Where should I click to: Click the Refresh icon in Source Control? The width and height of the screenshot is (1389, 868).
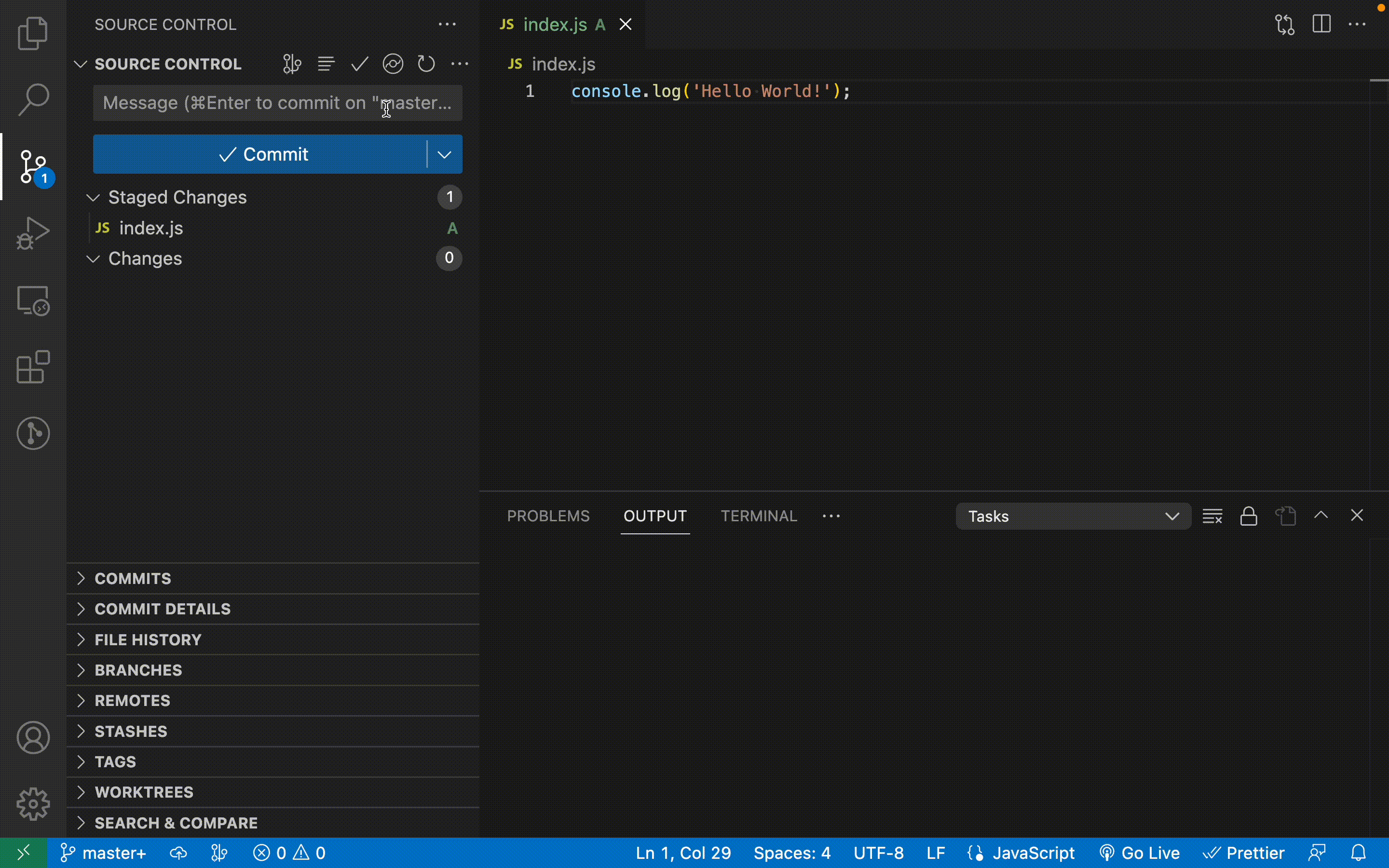click(x=426, y=64)
